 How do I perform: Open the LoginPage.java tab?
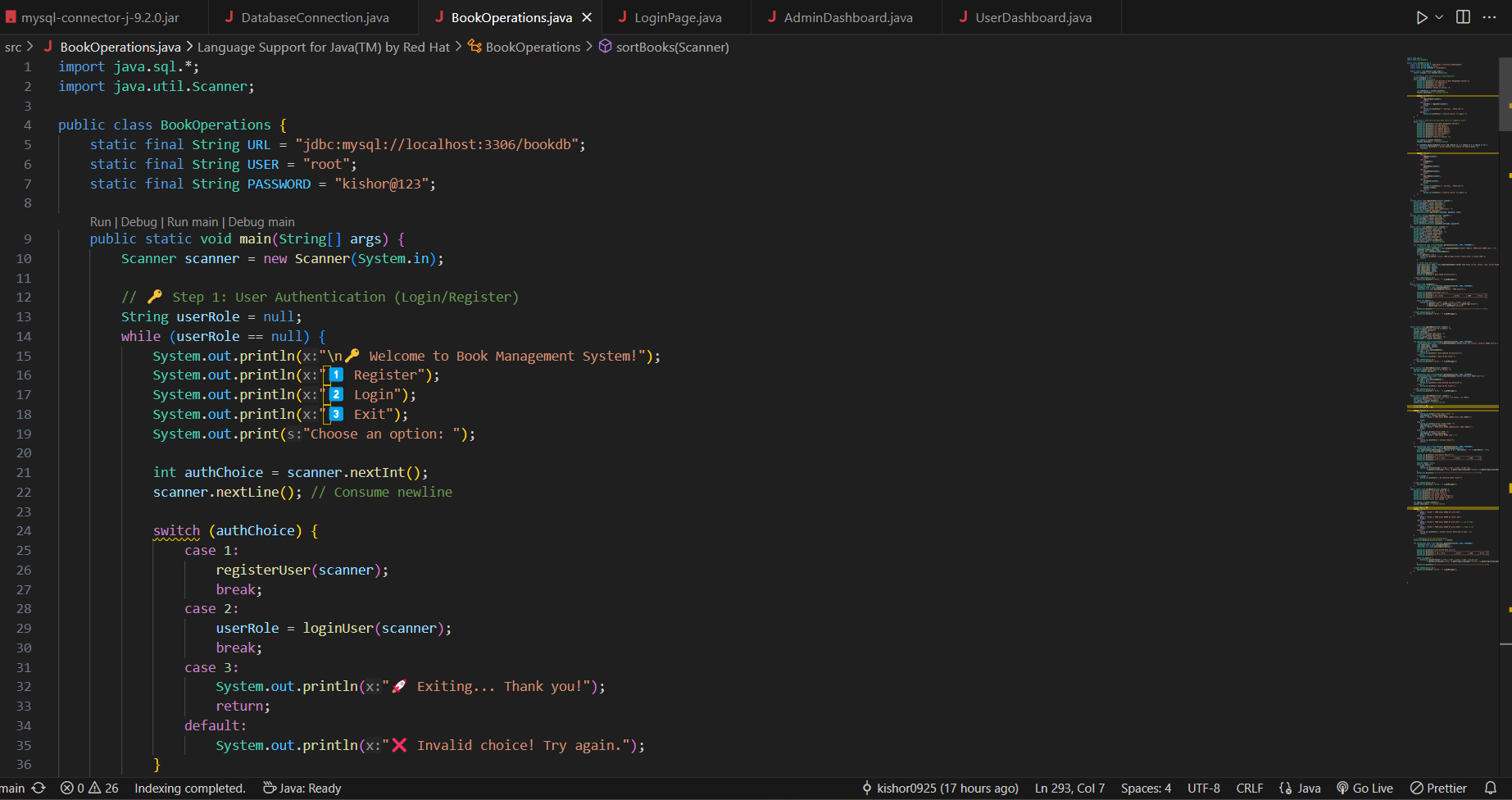coord(677,17)
